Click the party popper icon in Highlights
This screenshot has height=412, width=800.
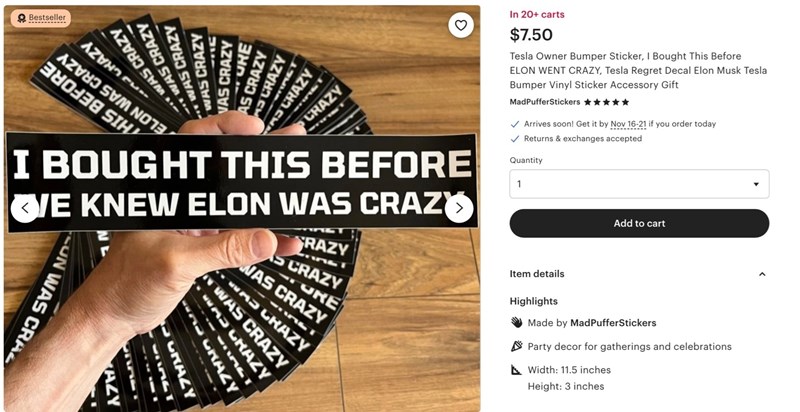click(x=517, y=347)
